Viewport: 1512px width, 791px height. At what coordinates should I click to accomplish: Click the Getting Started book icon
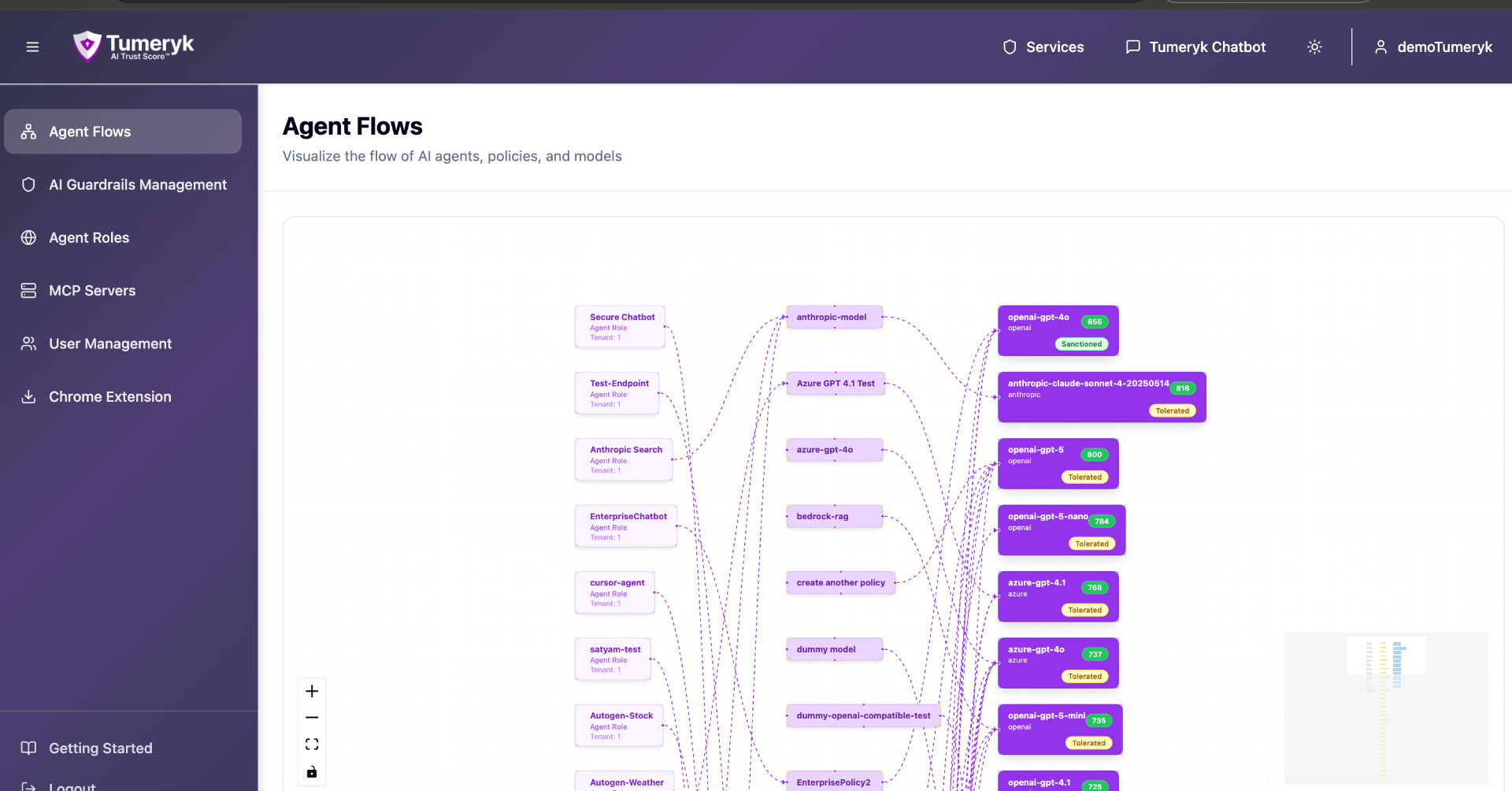click(28, 748)
